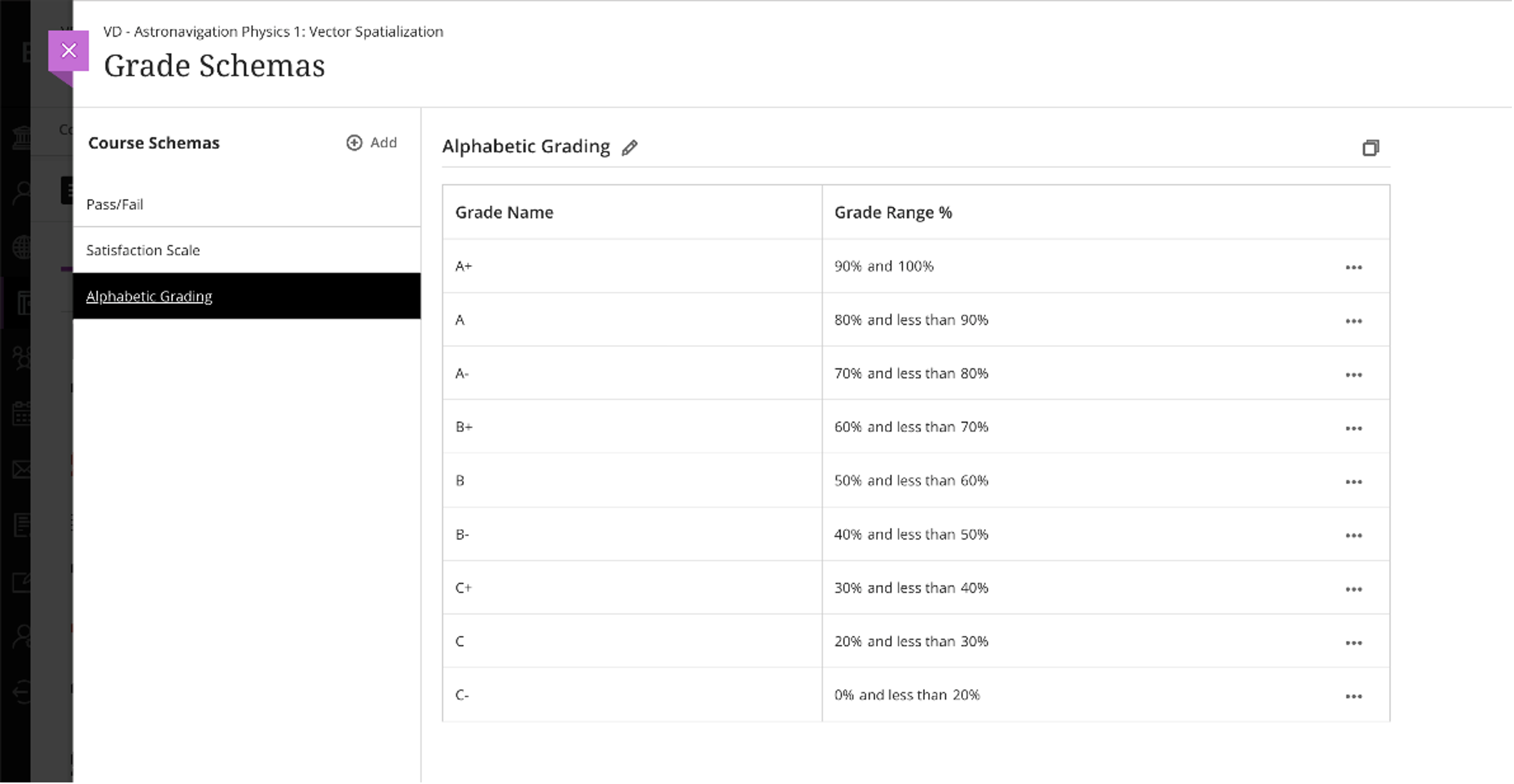Click Grade Name column header
The image size is (1514, 784).
point(503,212)
